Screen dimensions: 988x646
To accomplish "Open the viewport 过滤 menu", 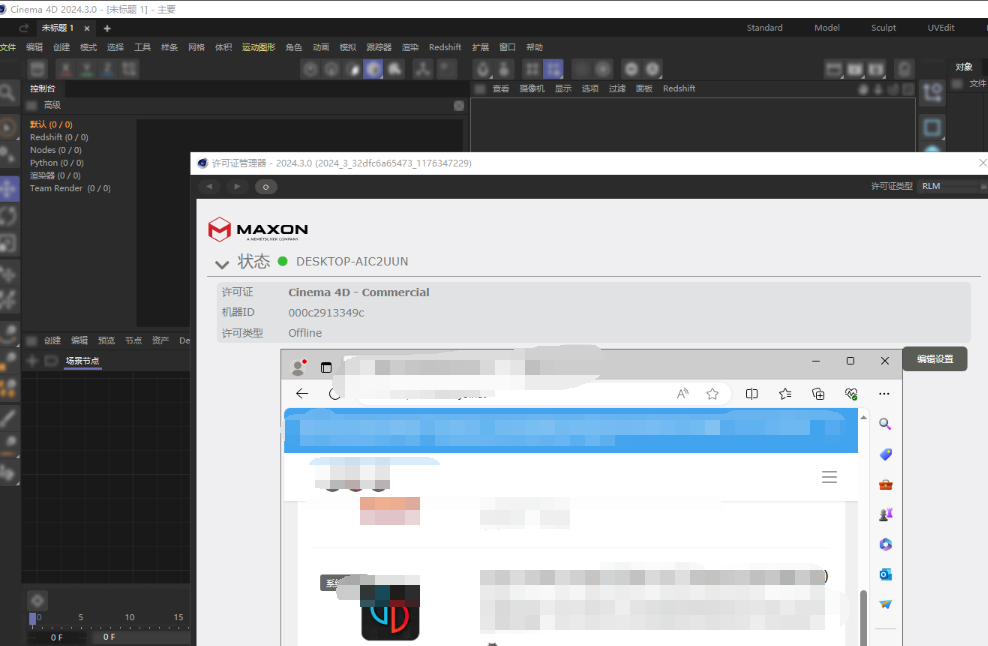I will pos(618,89).
